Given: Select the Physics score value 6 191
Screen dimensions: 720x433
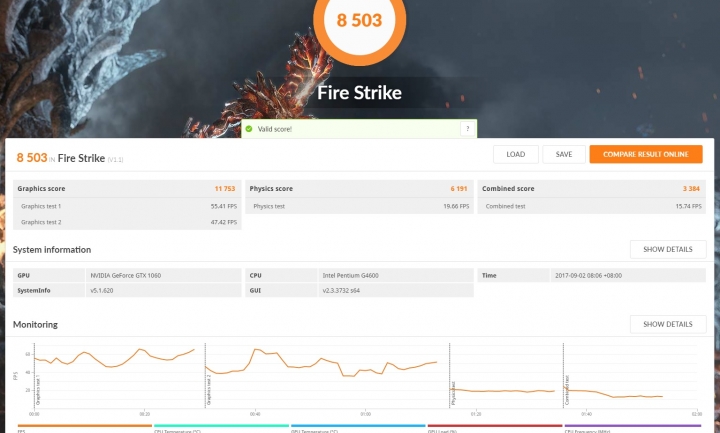Looking at the screenshot, I should pos(459,189).
